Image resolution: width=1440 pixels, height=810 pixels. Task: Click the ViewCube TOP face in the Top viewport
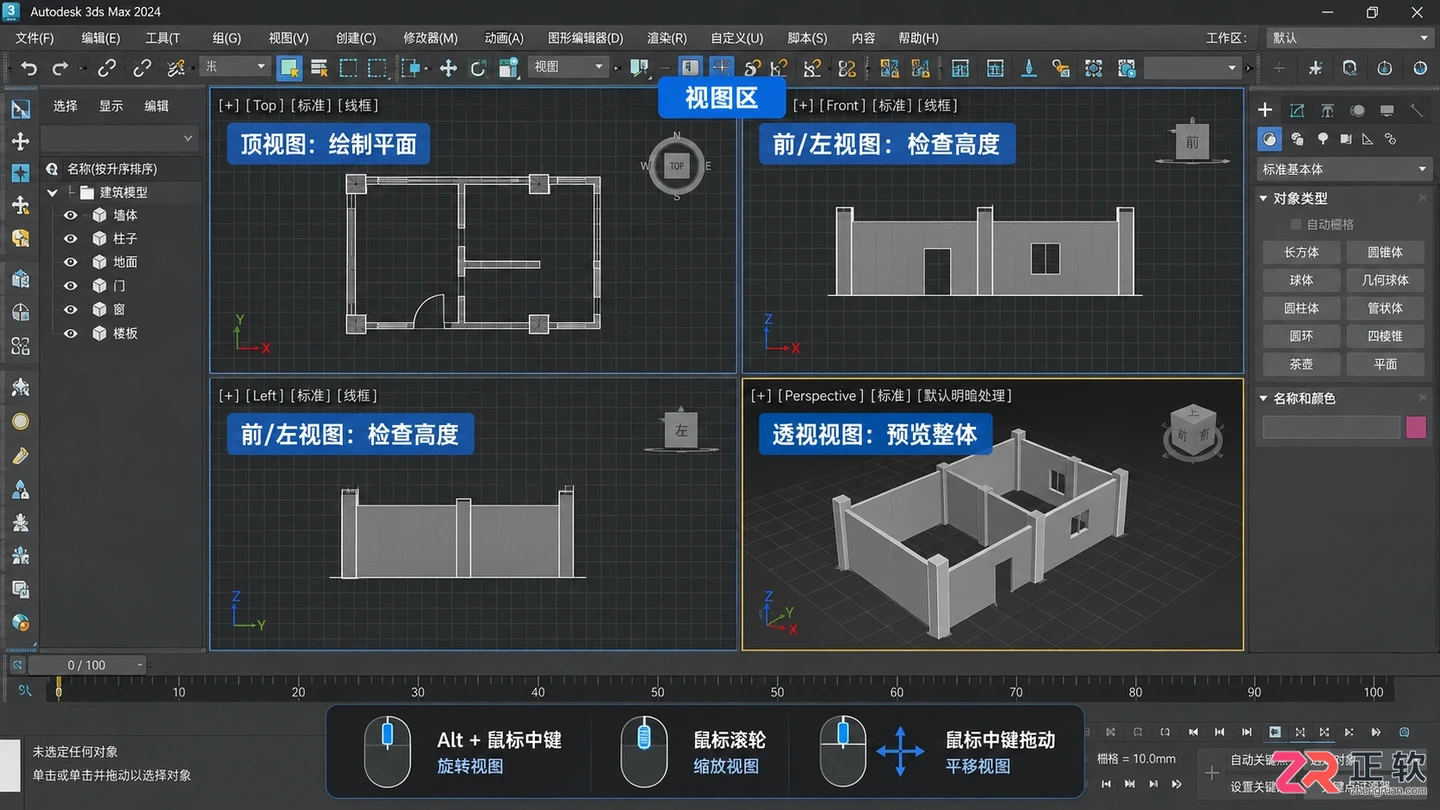pyautogui.click(x=677, y=166)
